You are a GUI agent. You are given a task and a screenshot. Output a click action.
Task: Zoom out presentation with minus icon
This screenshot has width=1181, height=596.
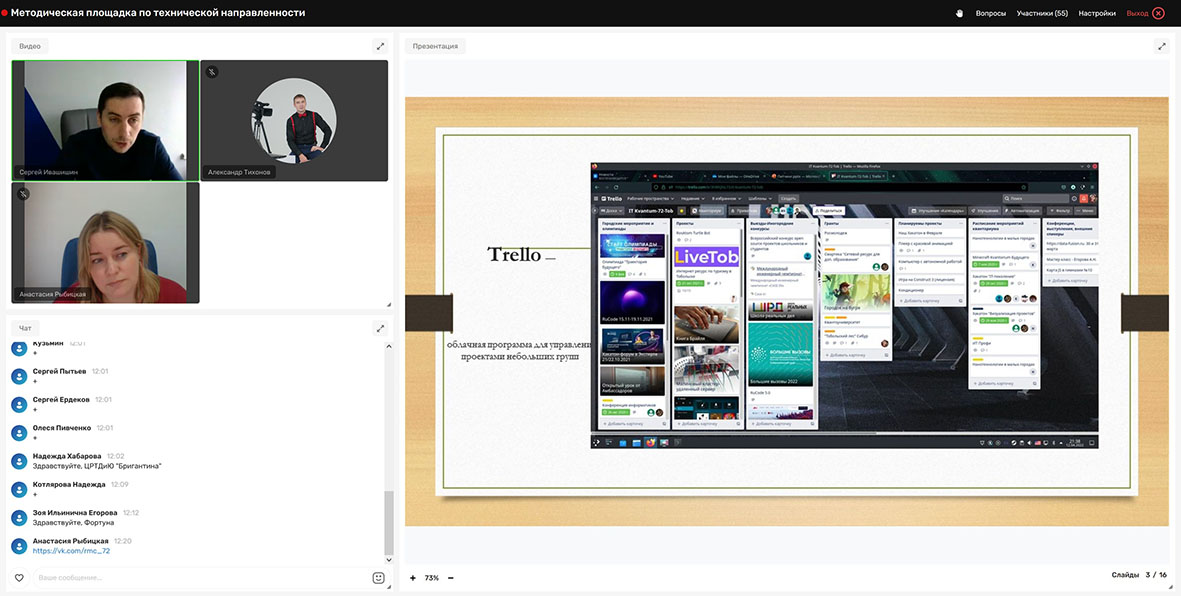[x=450, y=578]
